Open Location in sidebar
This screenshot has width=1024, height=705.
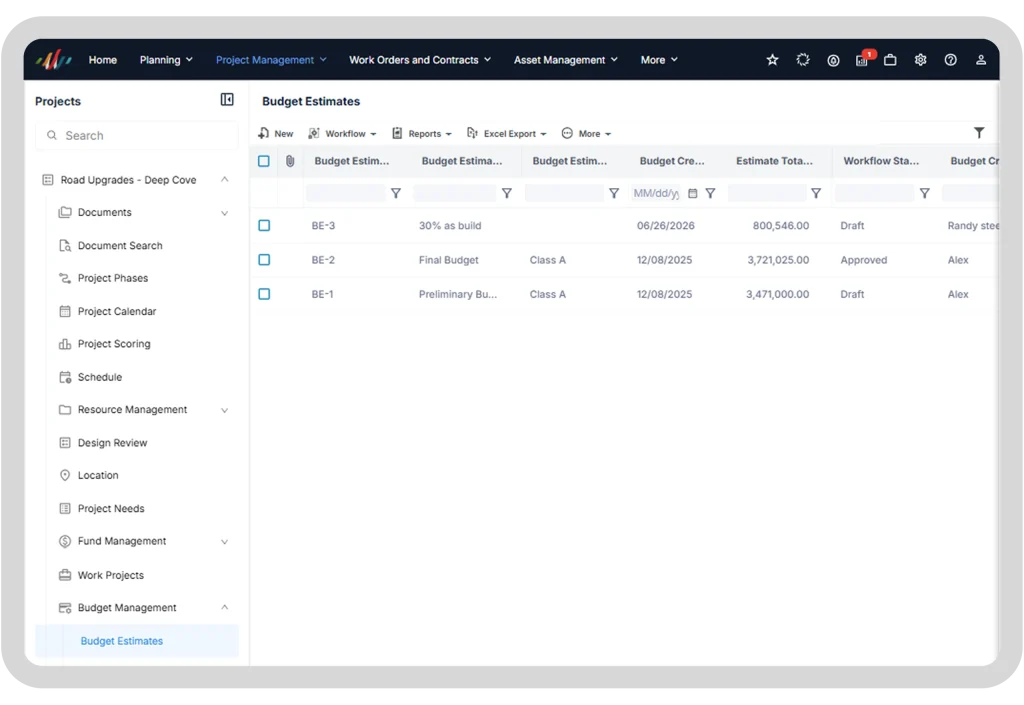88,475
